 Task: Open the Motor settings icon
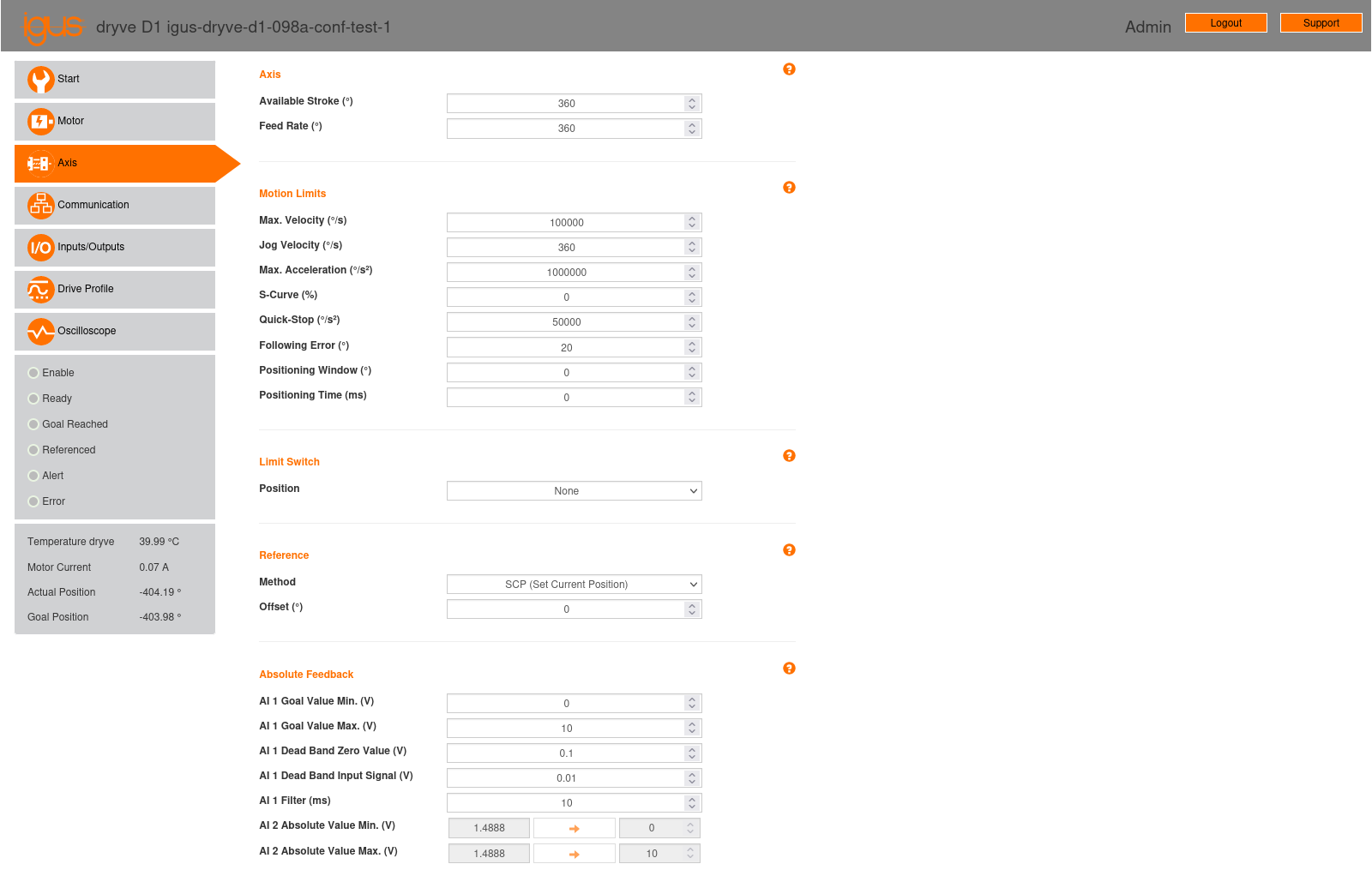point(40,122)
